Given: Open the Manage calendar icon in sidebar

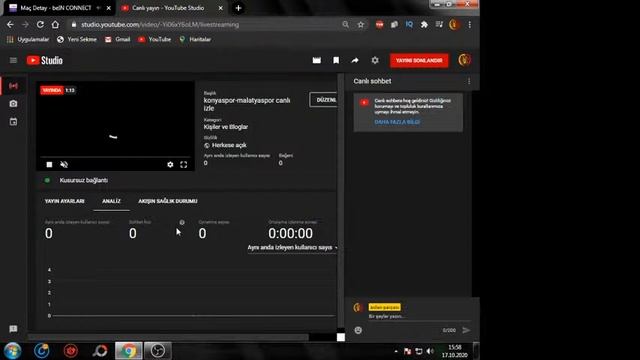Looking at the screenshot, I should 13,122.
